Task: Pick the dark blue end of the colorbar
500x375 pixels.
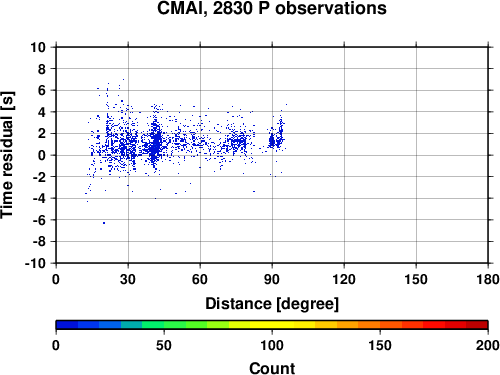Action: (67, 325)
